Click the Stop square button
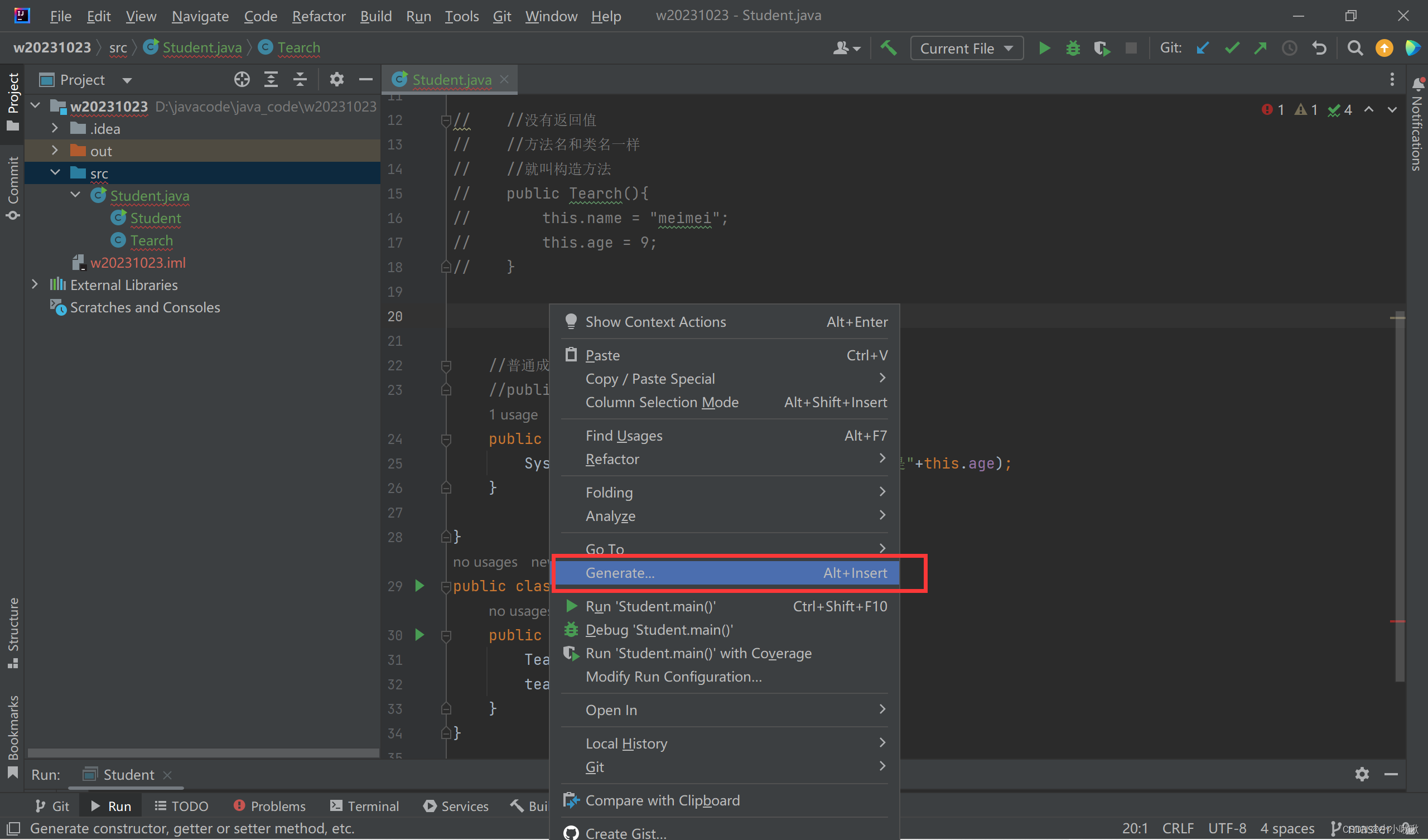Image resolution: width=1428 pixels, height=840 pixels. (1131, 48)
